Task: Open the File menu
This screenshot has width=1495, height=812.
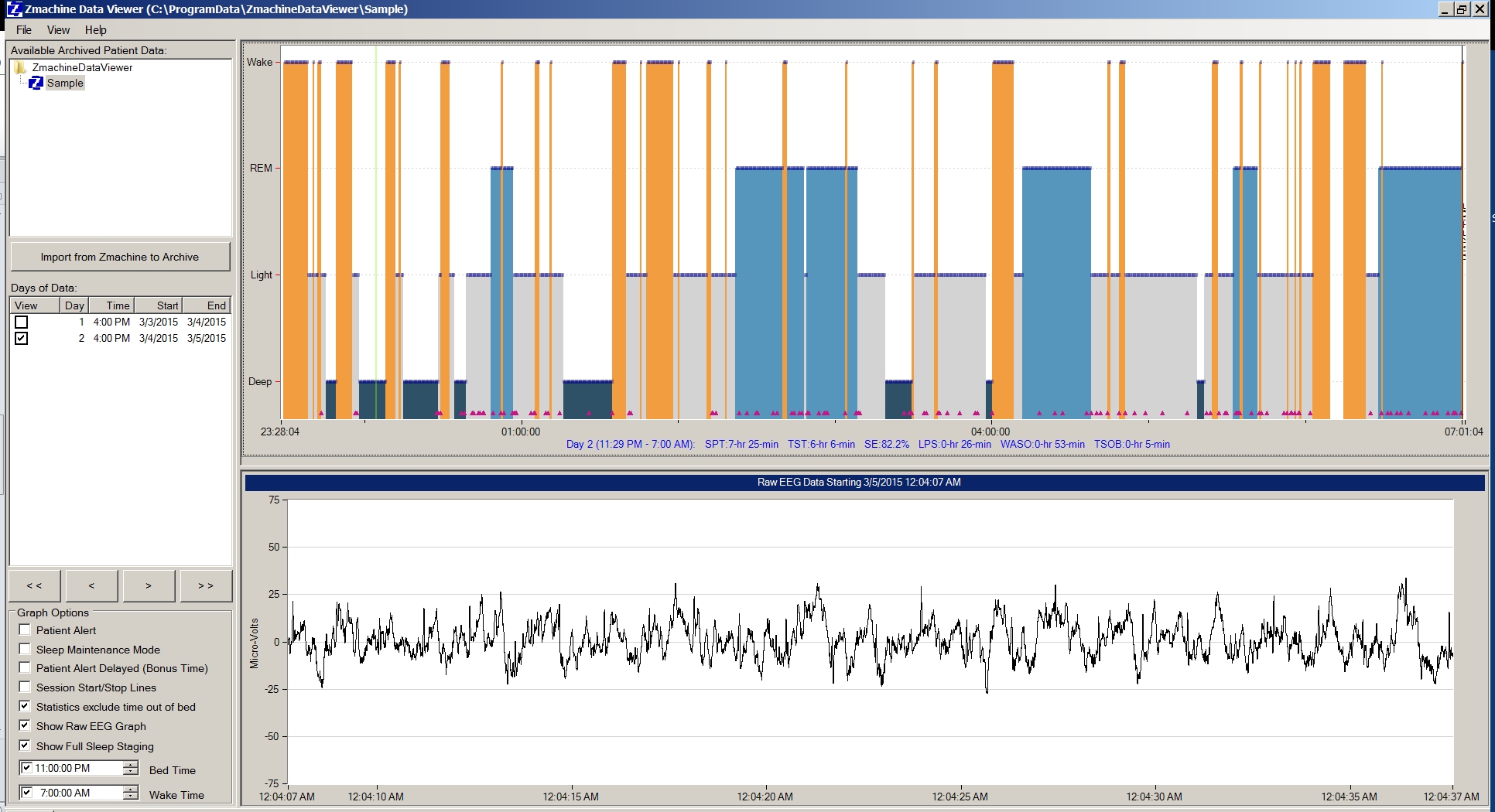Action: click(24, 30)
